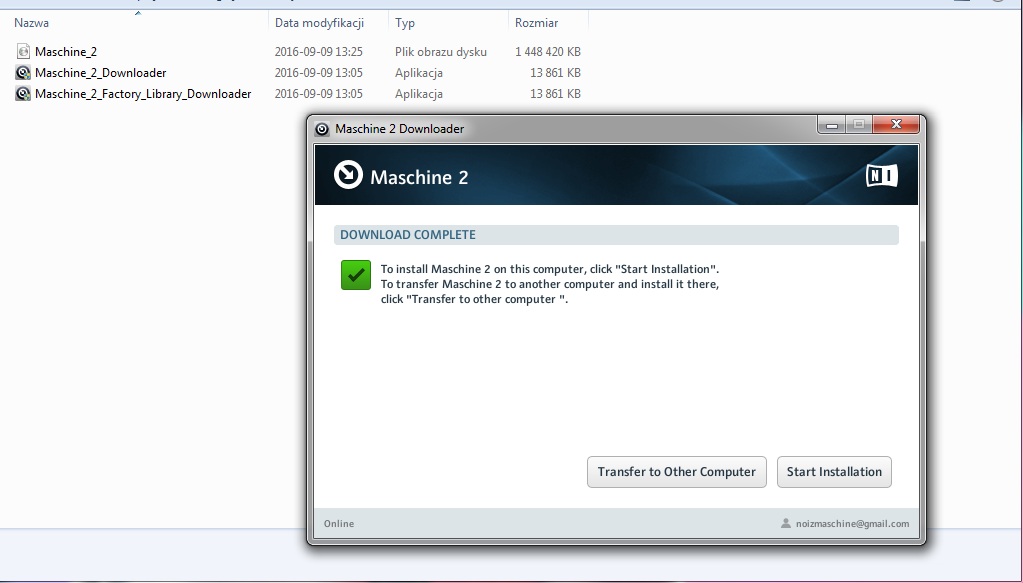Select the Maschine_2 file name
This screenshot has height=583, width=1023.
click(x=66, y=52)
